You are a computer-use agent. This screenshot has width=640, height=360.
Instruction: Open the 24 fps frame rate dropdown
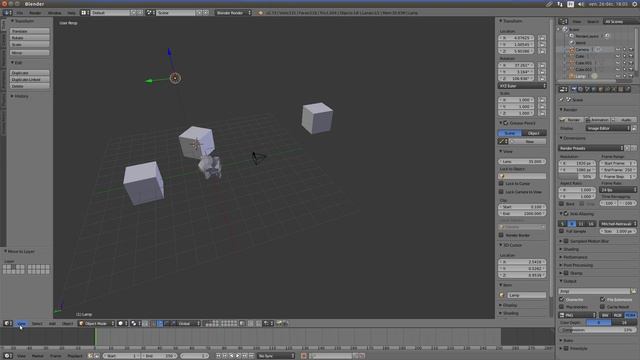[x=618, y=190]
